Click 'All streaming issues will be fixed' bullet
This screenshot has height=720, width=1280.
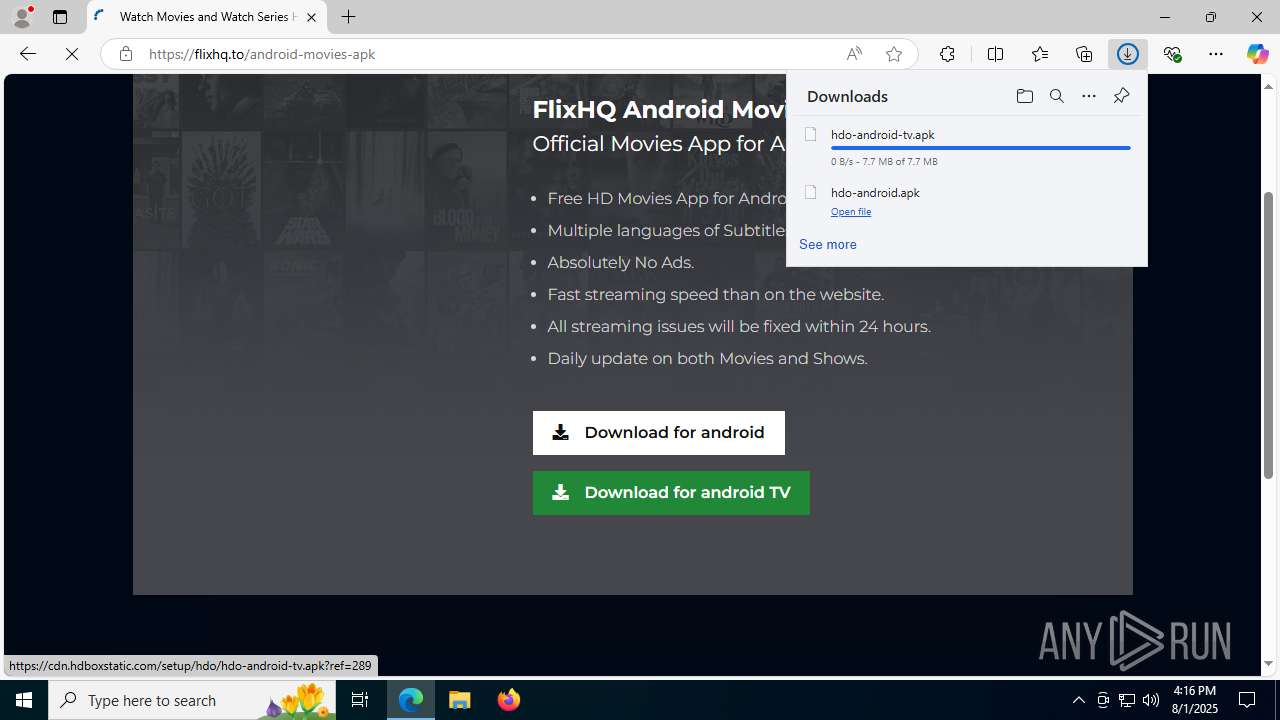[x=739, y=326]
